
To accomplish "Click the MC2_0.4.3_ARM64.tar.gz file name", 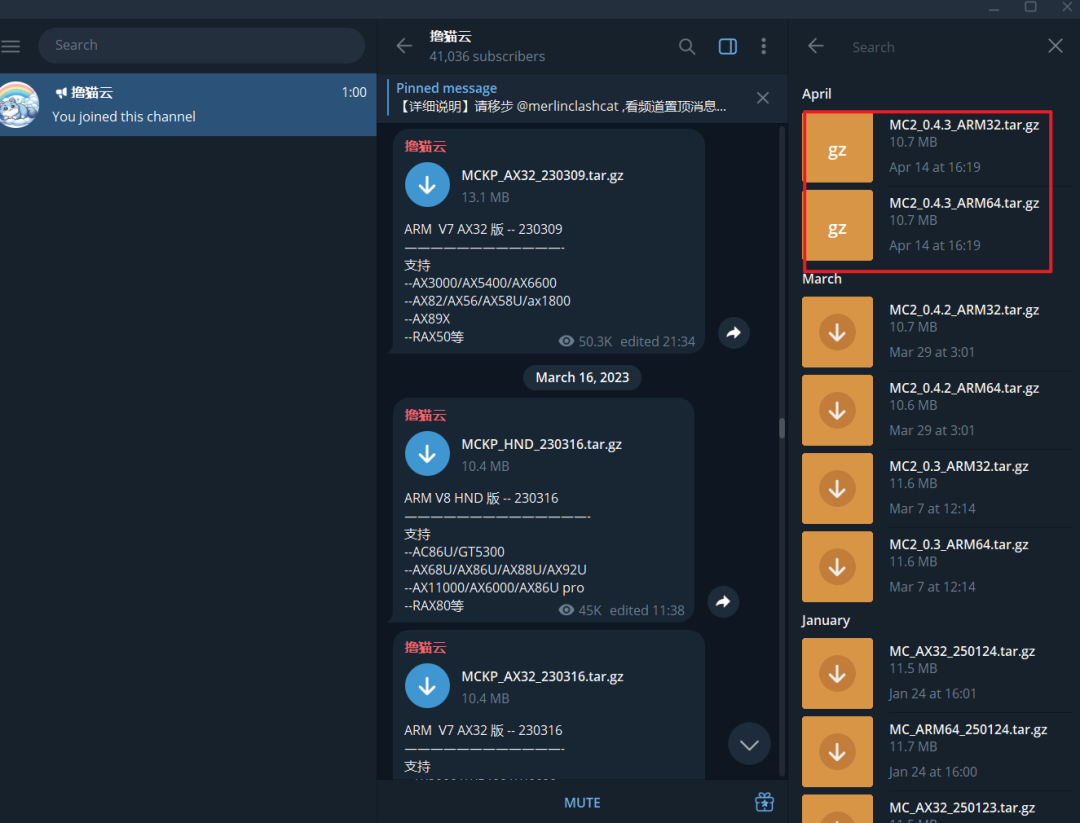I will [x=964, y=203].
